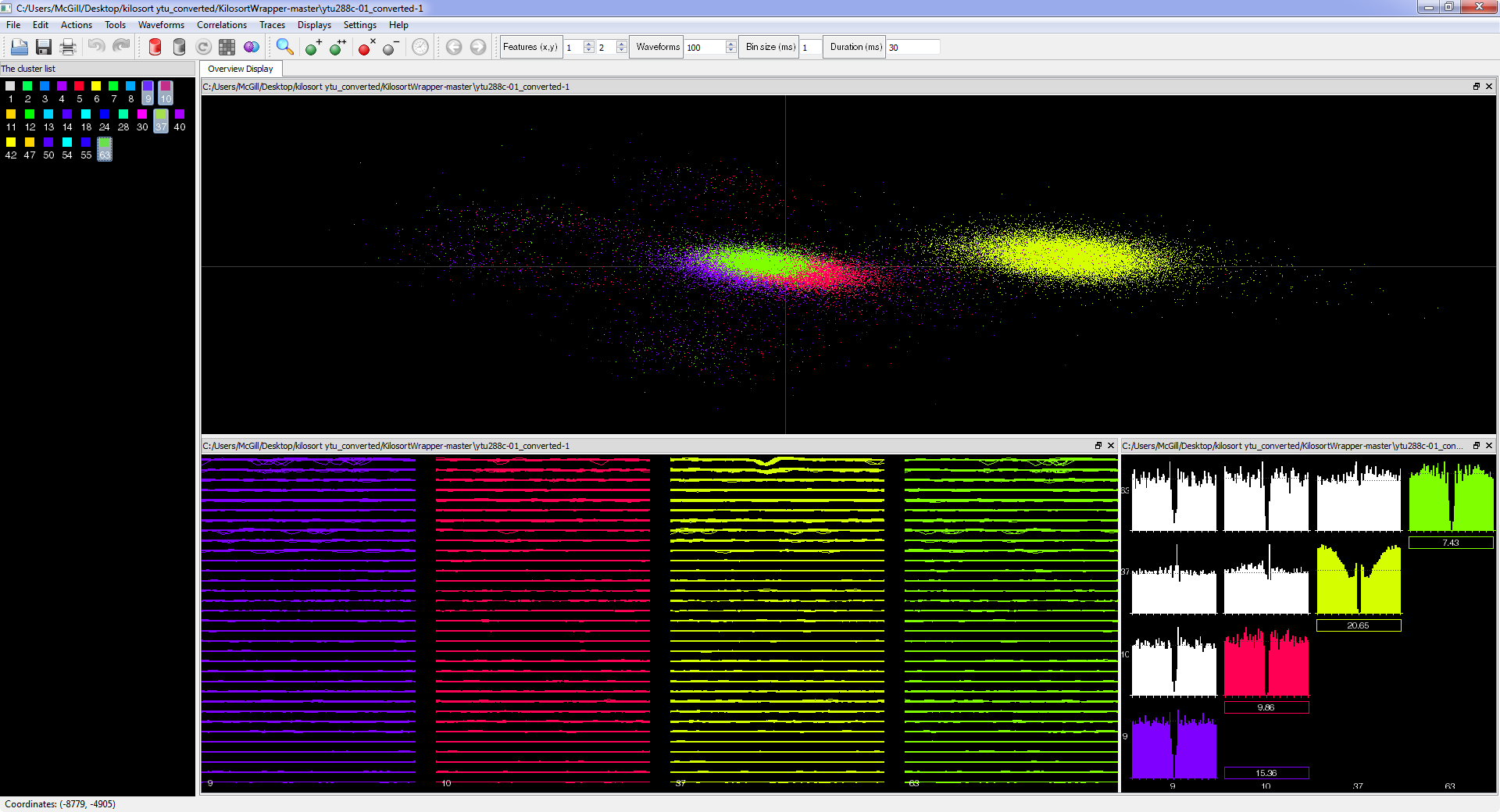Click the red cylinder toolbar icon
The image size is (1500, 812).
155,48
